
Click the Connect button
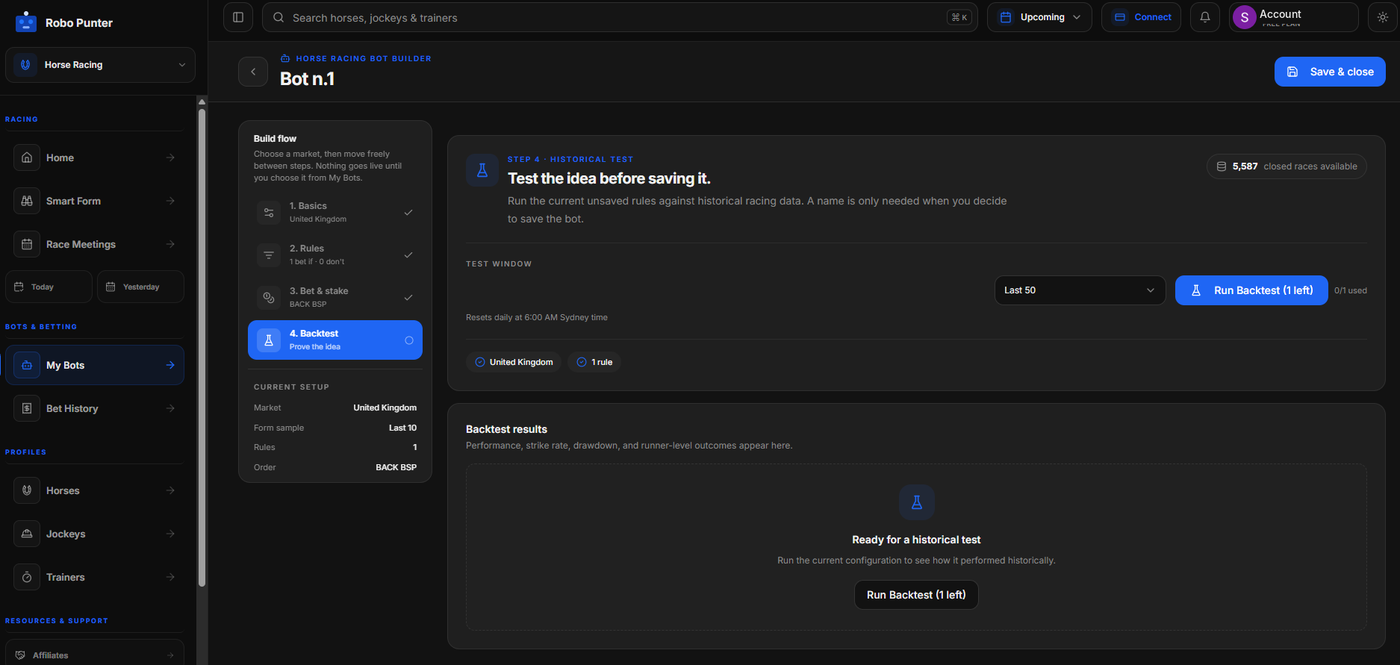tap(1141, 17)
